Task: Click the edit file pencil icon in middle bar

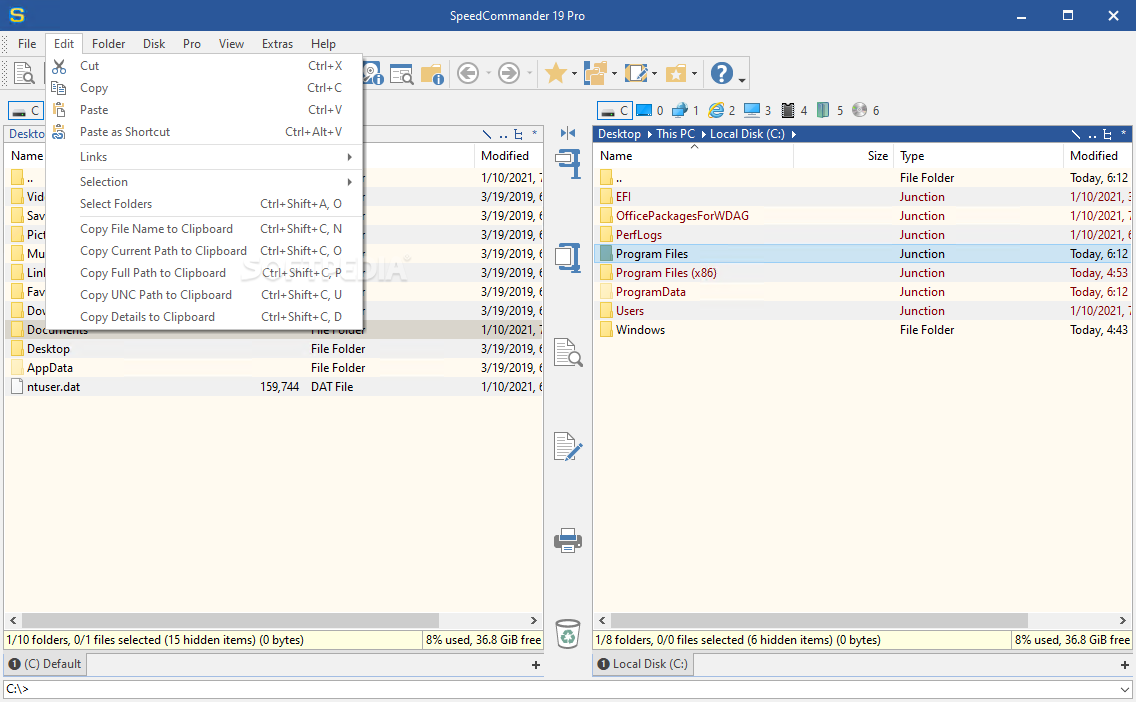Action: pos(568,446)
